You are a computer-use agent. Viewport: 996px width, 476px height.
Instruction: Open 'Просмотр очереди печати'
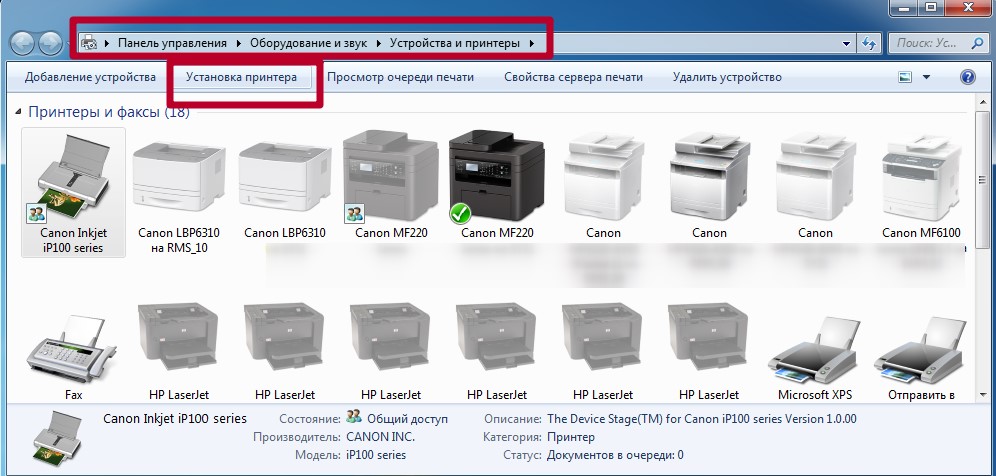[400, 77]
